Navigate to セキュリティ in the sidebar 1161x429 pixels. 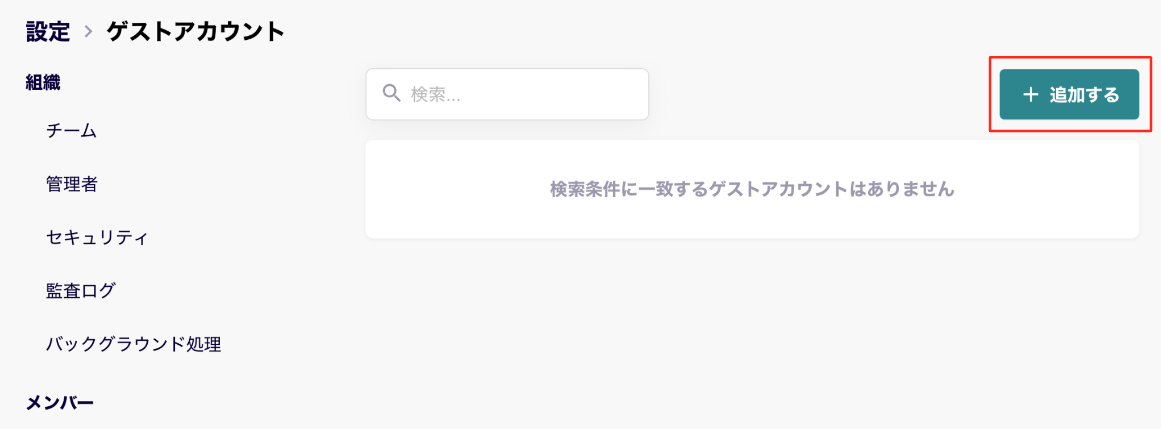coord(97,238)
